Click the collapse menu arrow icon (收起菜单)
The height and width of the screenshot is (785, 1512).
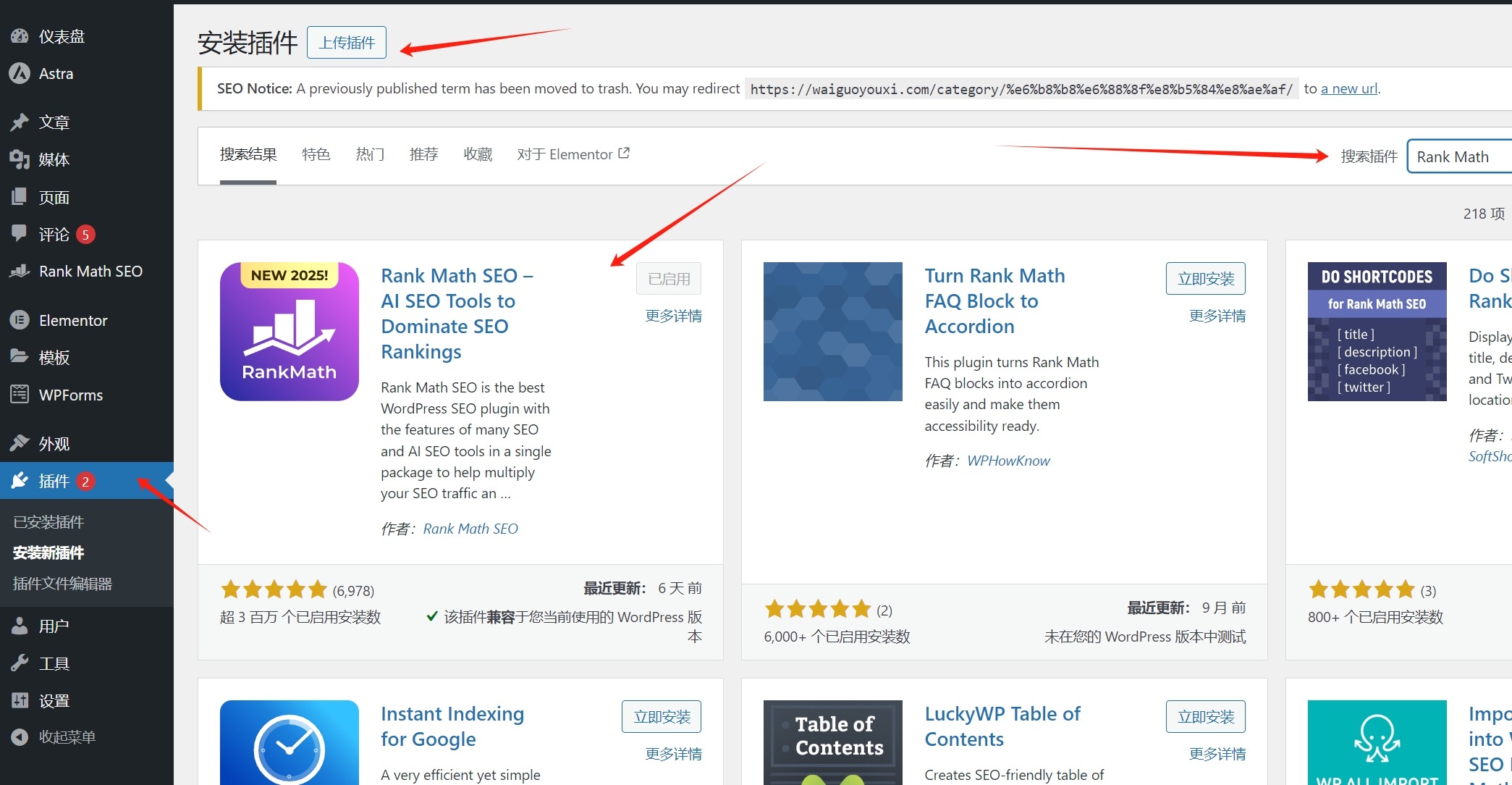point(20,736)
